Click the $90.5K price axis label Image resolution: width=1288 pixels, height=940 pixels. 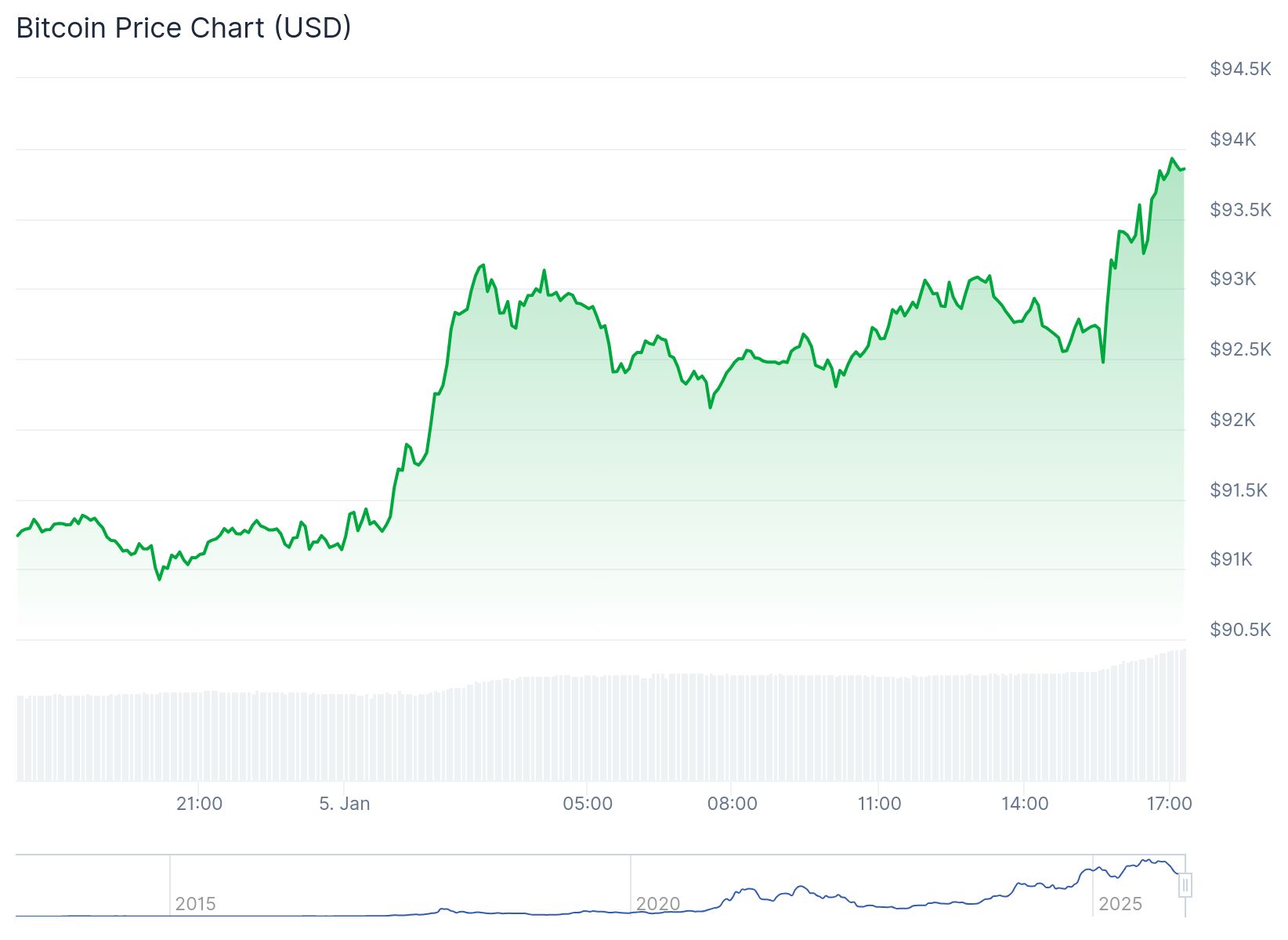click(x=1240, y=630)
